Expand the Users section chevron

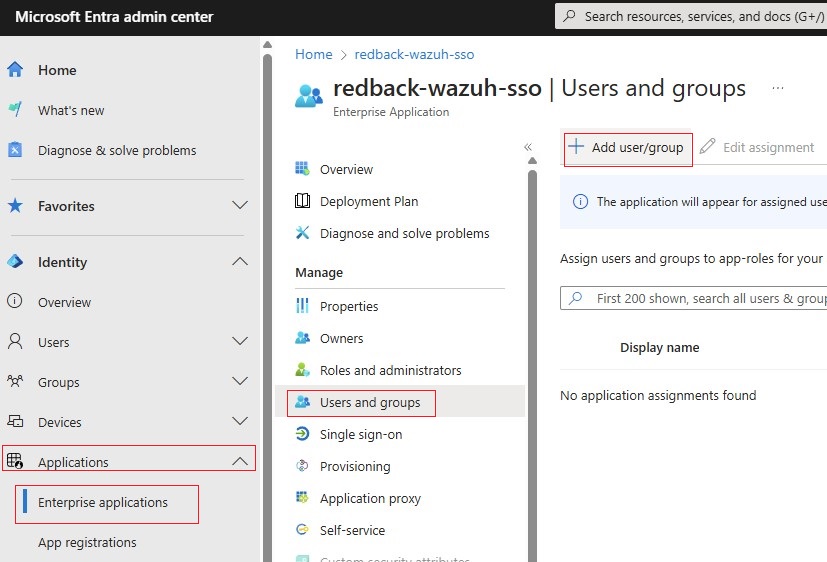240,341
